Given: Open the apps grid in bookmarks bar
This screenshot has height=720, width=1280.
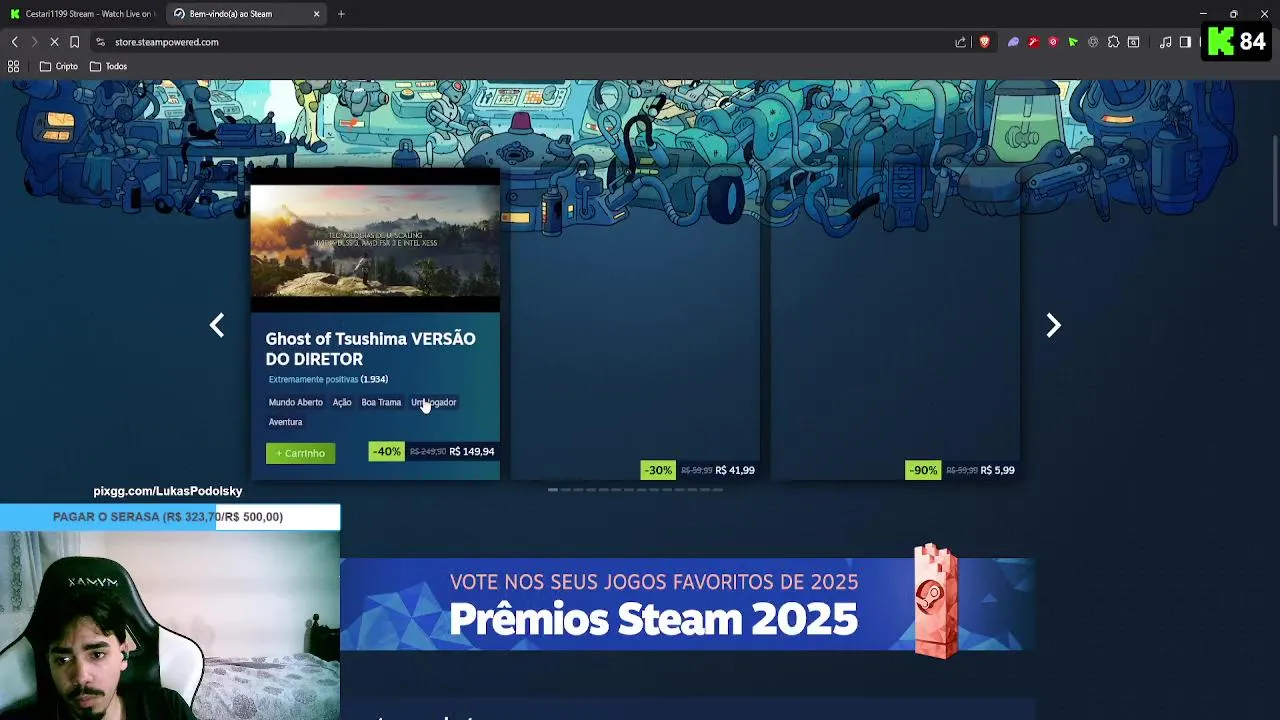Looking at the screenshot, I should pos(14,66).
